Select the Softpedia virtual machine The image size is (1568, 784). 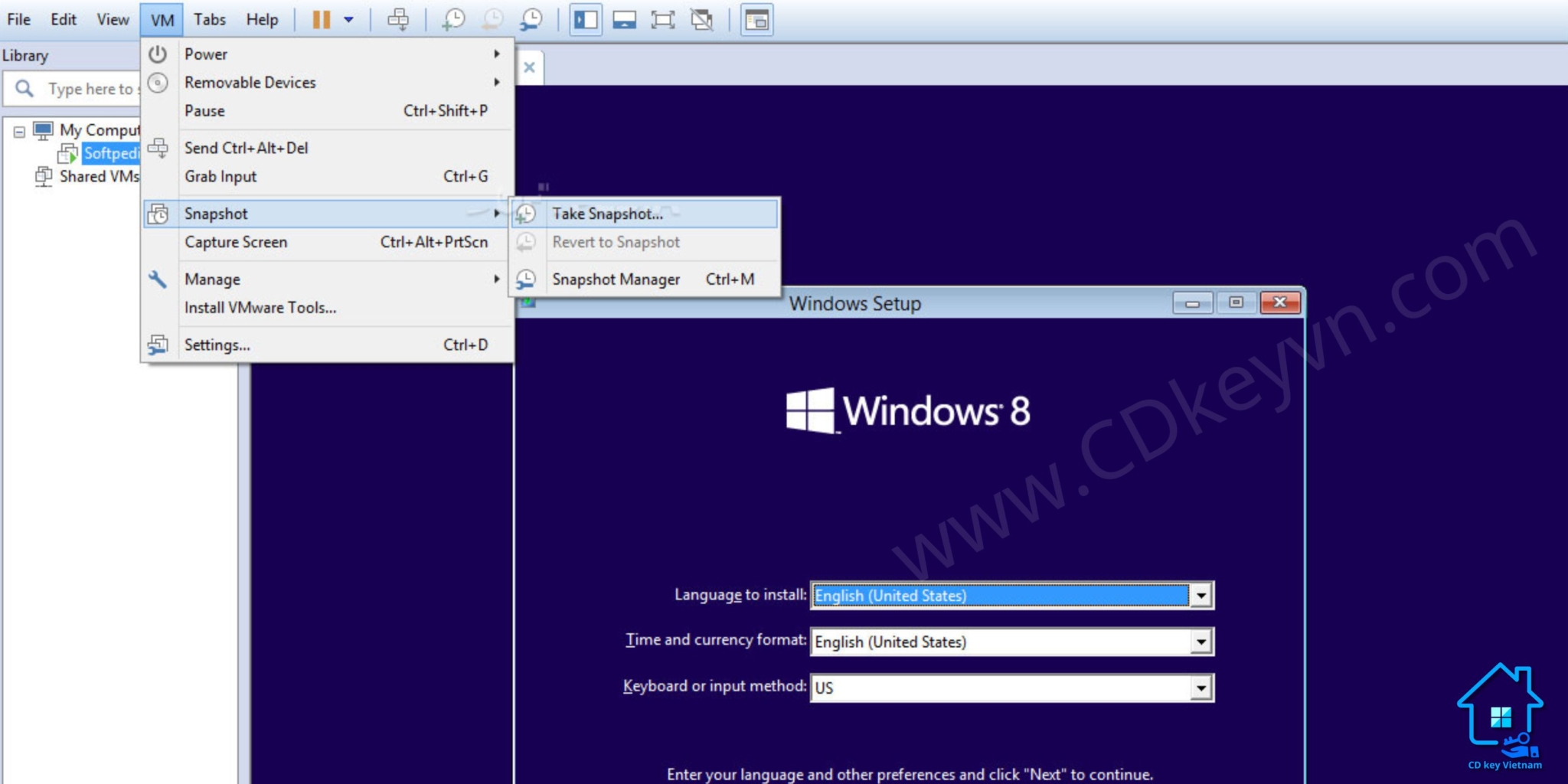click(x=111, y=153)
